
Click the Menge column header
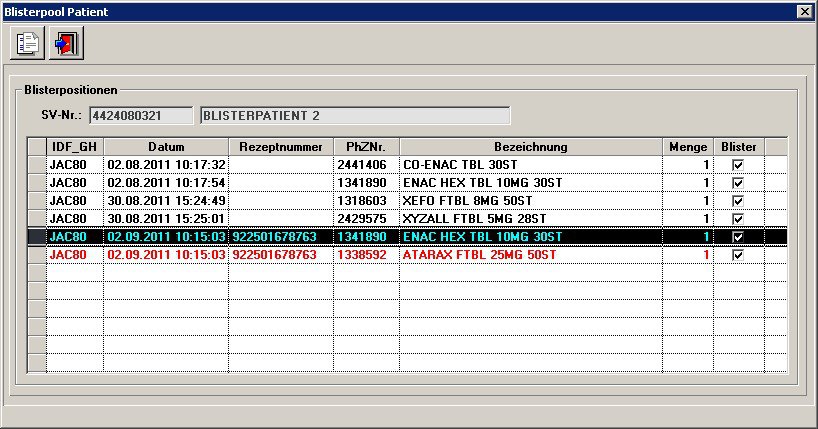687,147
